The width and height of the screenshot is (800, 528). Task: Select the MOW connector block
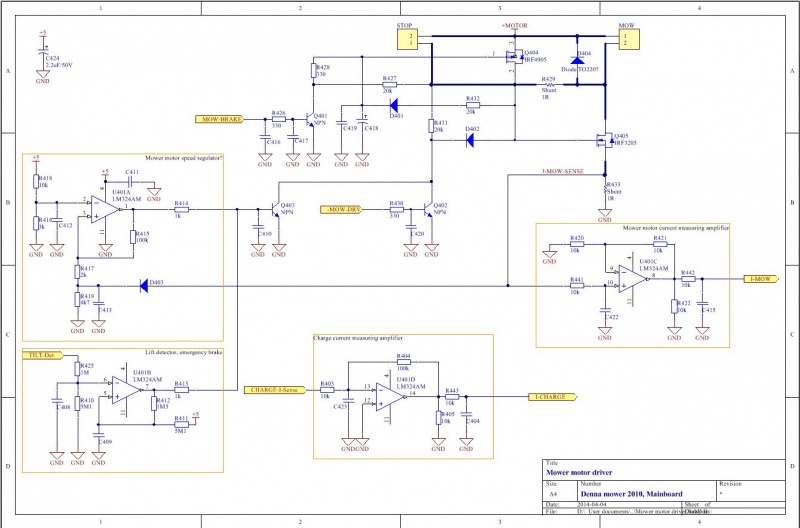629,39
